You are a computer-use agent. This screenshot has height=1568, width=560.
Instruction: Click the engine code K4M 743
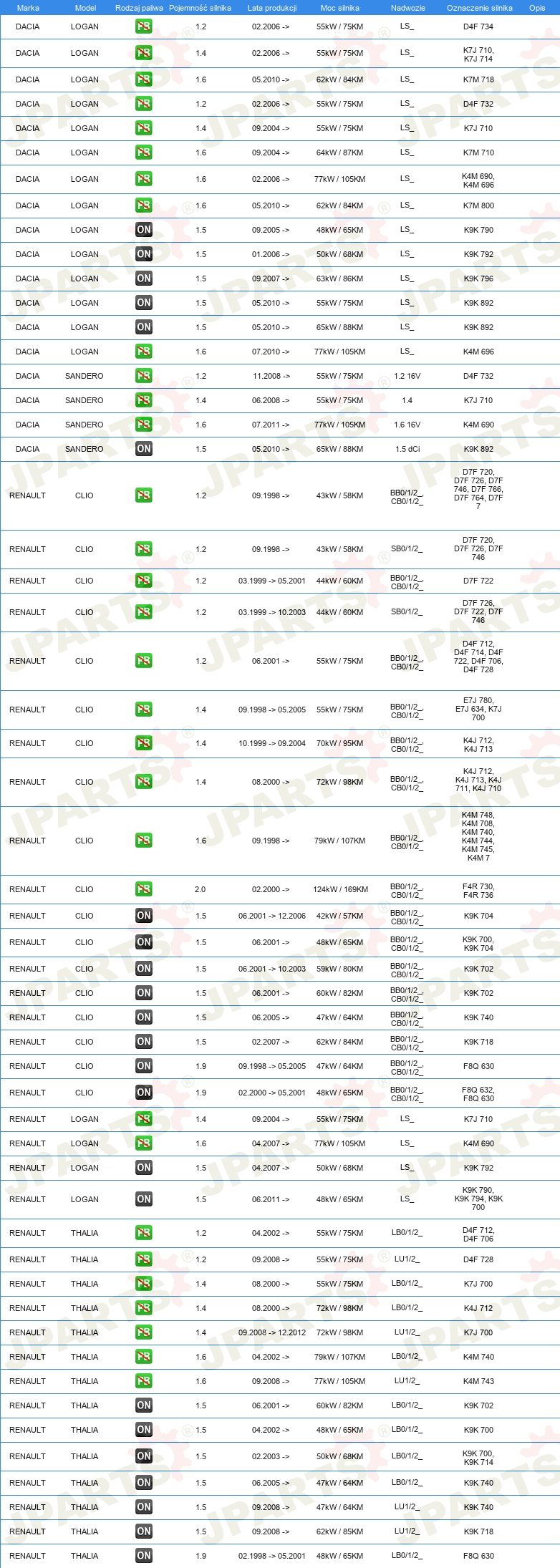[478, 1381]
